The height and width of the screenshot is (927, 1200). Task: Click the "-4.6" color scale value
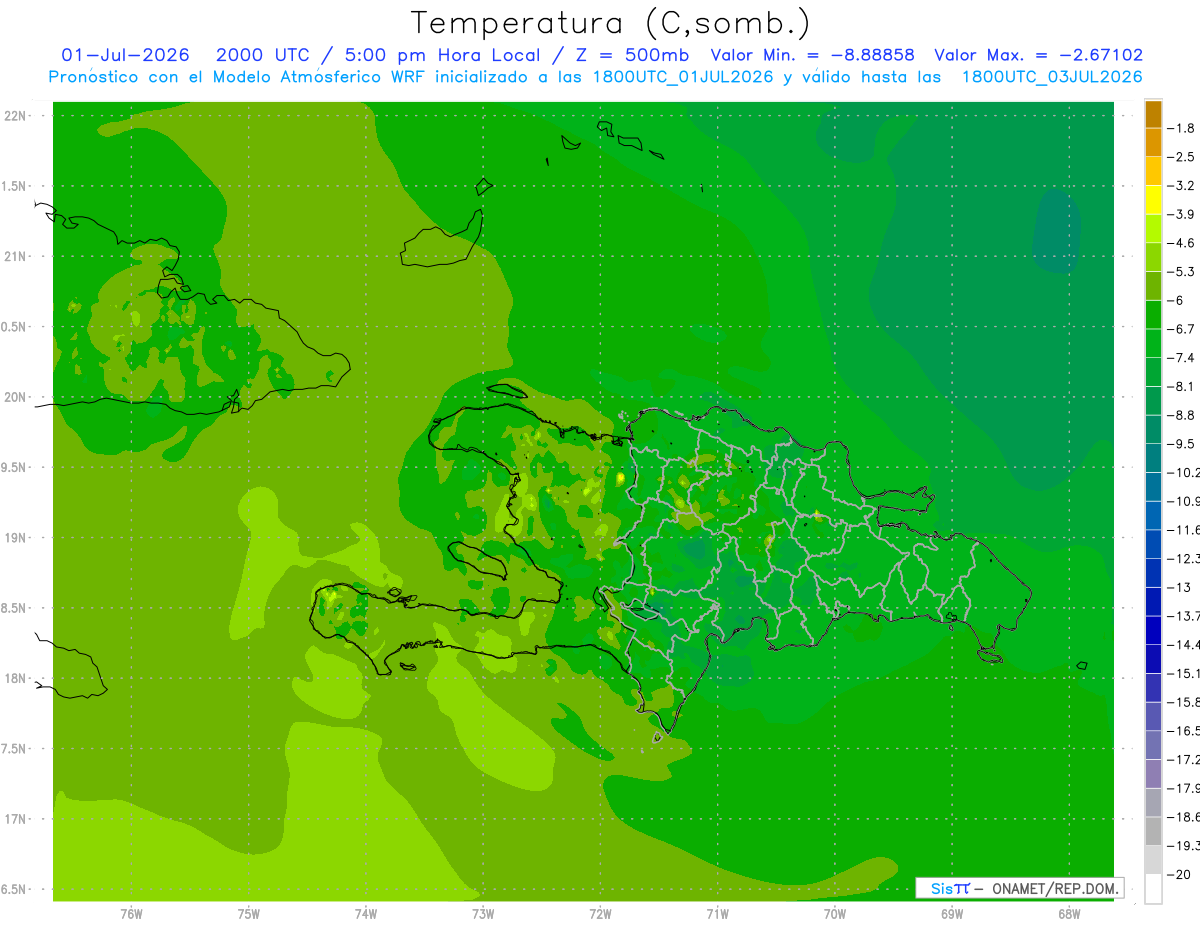pos(1182,243)
